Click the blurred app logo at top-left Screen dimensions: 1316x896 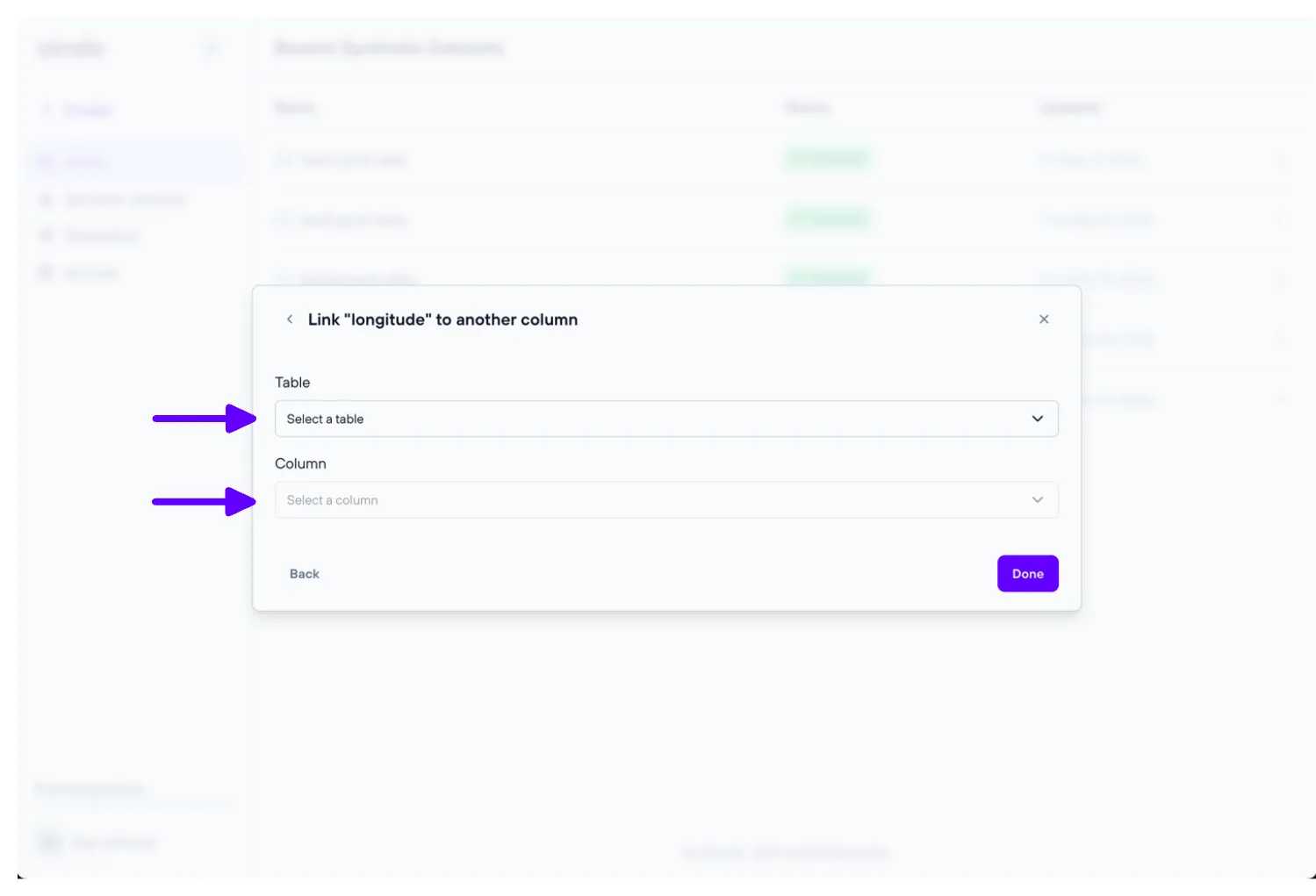[70, 48]
